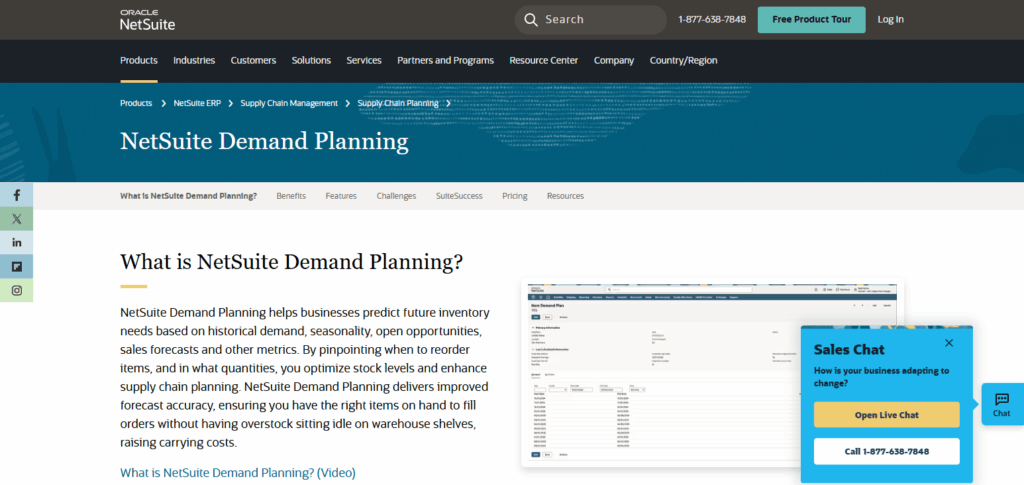Jump to the Pricing section

click(x=515, y=196)
